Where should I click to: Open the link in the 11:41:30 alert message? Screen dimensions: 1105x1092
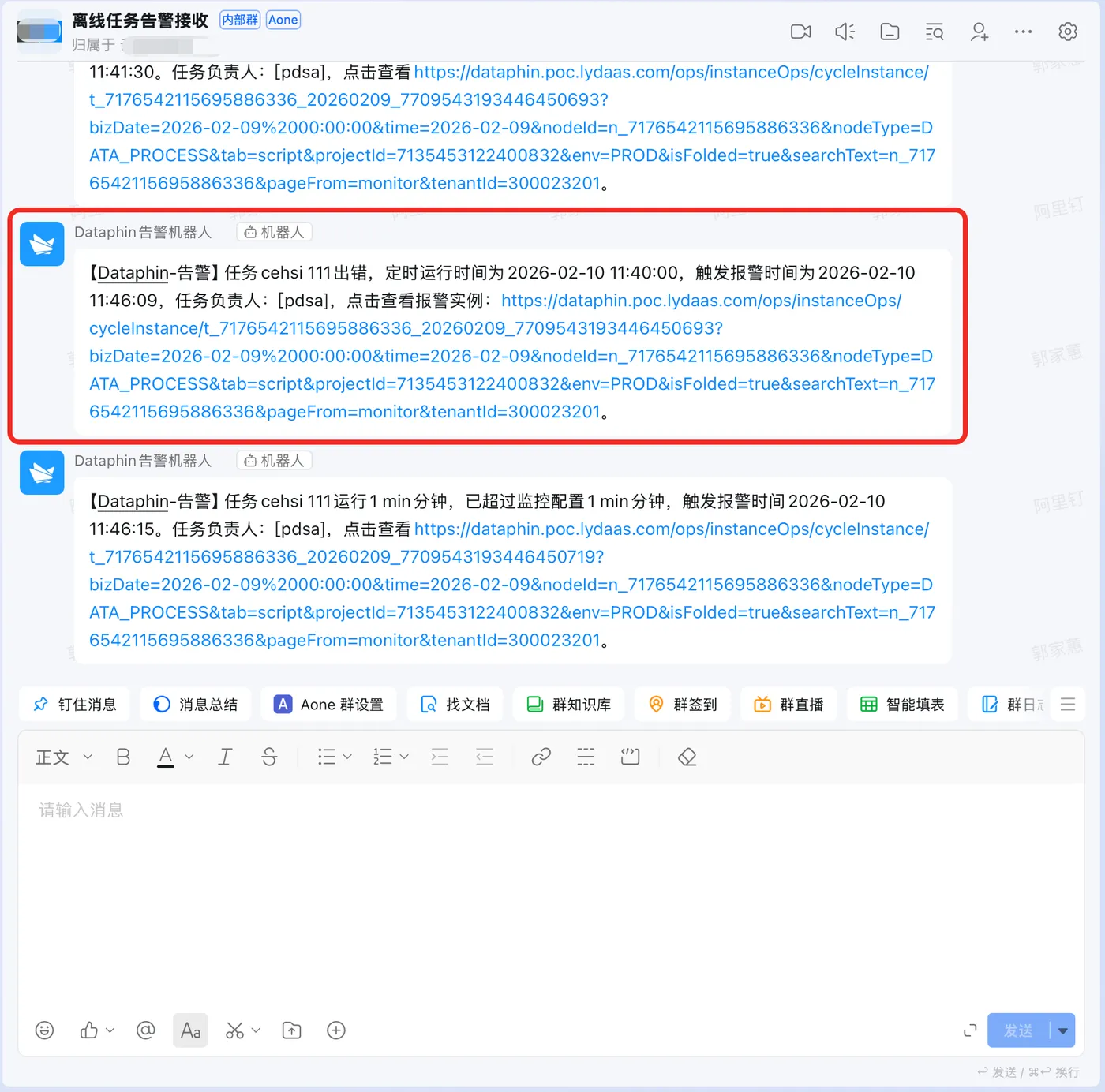(512, 128)
